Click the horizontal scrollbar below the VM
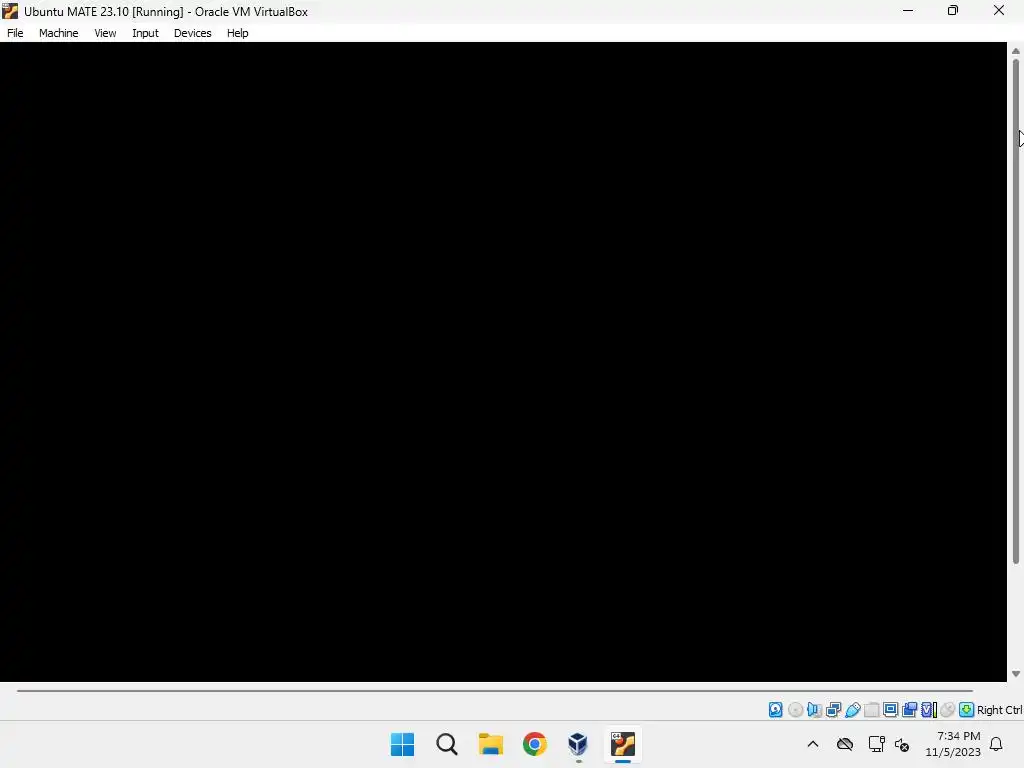The height and width of the screenshot is (768, 1024). point(494,690)
